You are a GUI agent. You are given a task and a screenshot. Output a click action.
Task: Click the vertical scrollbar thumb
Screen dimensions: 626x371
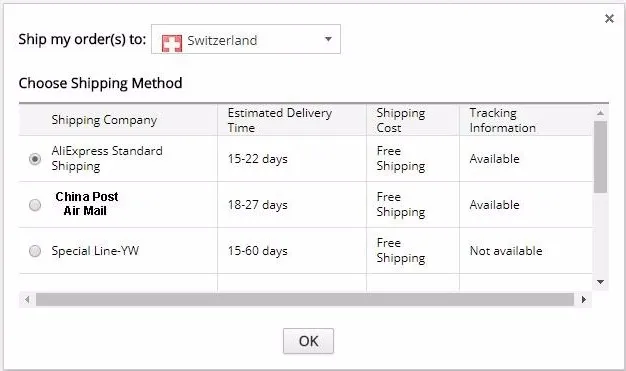pos(600,157)
